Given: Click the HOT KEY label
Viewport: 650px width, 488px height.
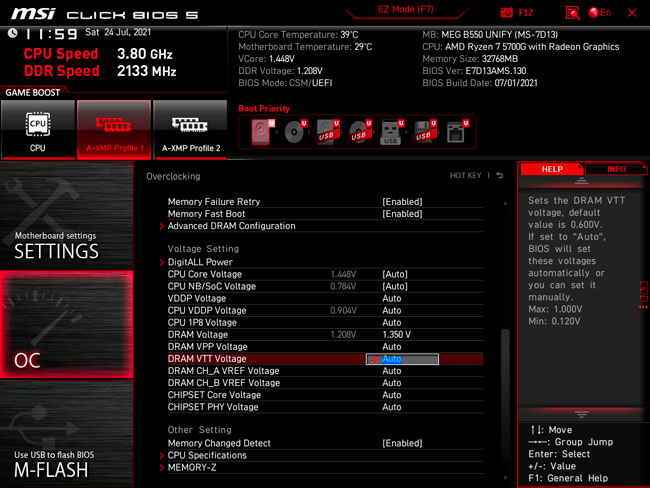Looking at the screenshot, I should coord(465,175).
